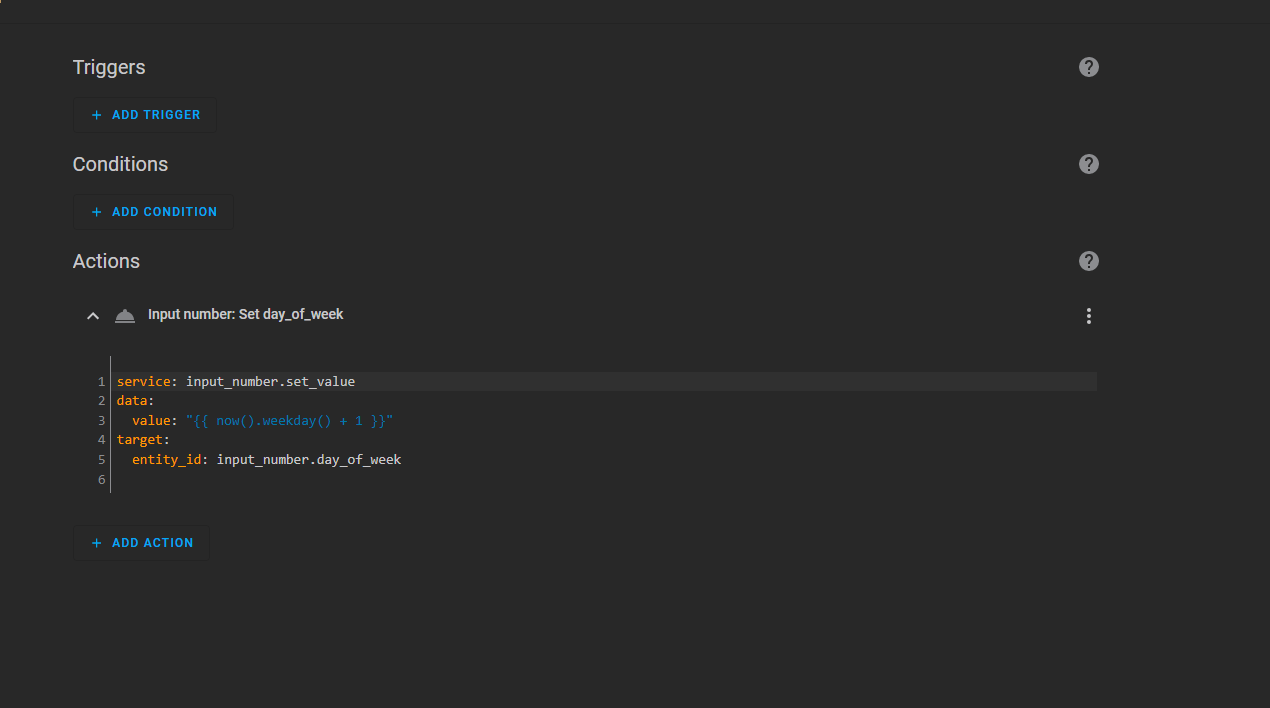The height and width of the screenshot is (708, 1270).
Task: Collapse the Input number: Set day_of_week action
Action: (93, 315)
